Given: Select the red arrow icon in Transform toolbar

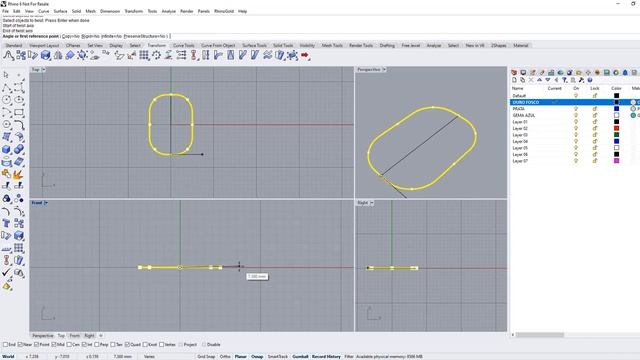Looking at the screenshot, I should click(x=305, y=55).
